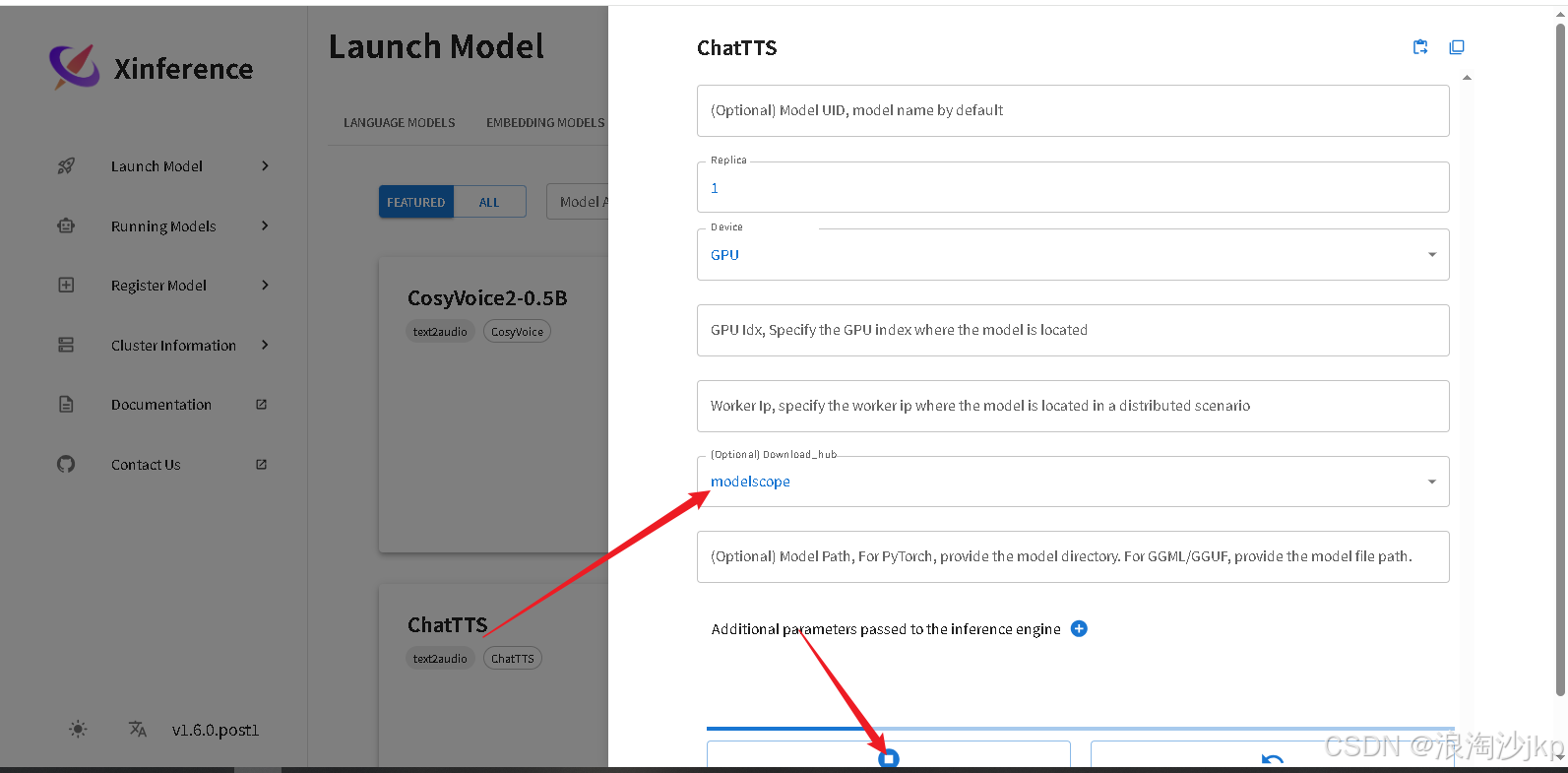This screenshot has width=1568, height=773.
Task: Click the reset undo icon button
Action: [1272, 757]
